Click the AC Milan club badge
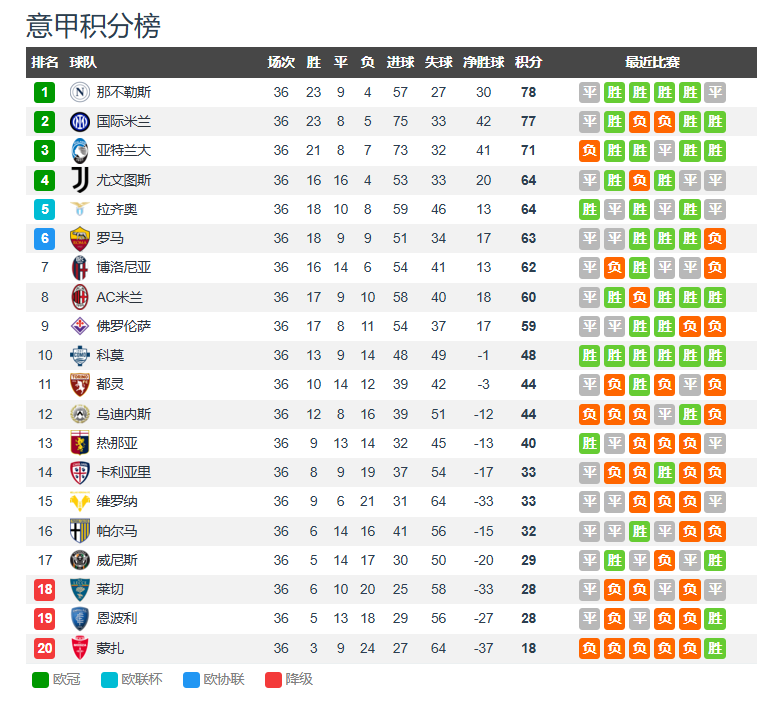Image resolution: width=768 pixels, height=702 pixels. tap(80, 297)
